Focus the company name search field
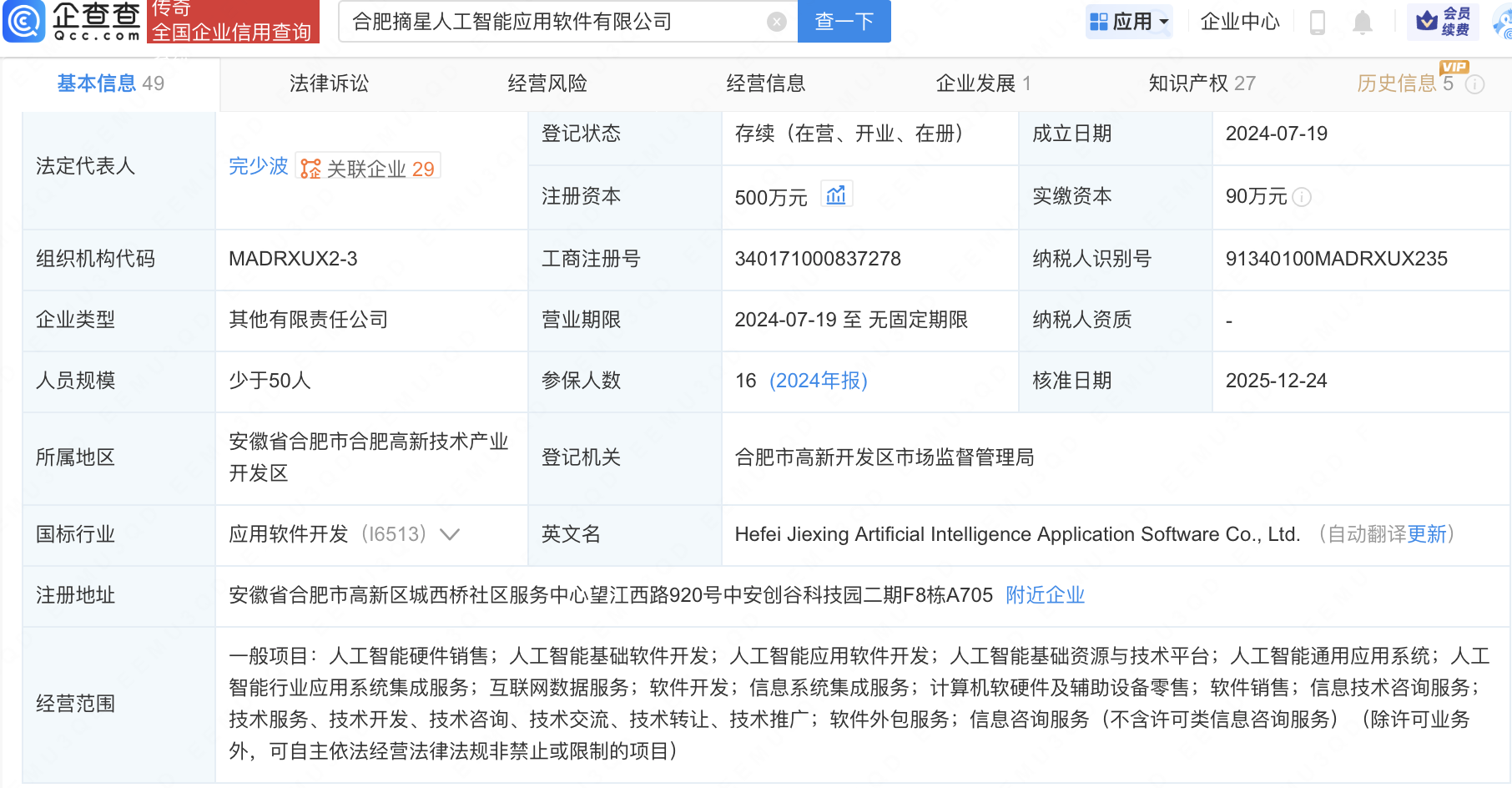 [x=555, y=22]
